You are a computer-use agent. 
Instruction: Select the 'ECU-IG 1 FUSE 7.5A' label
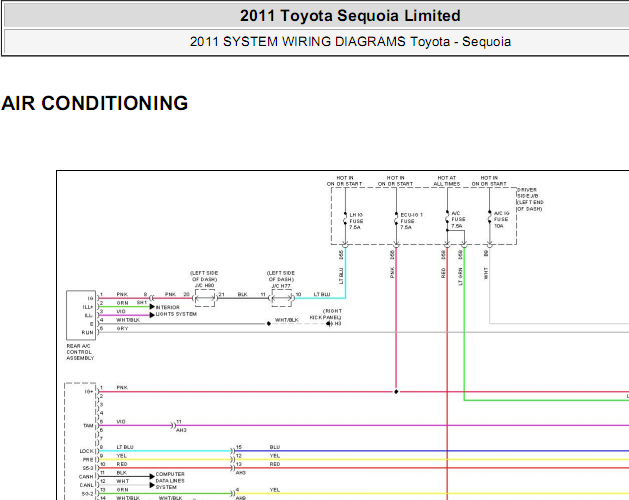pyautogui.click(x=411, y=221)
